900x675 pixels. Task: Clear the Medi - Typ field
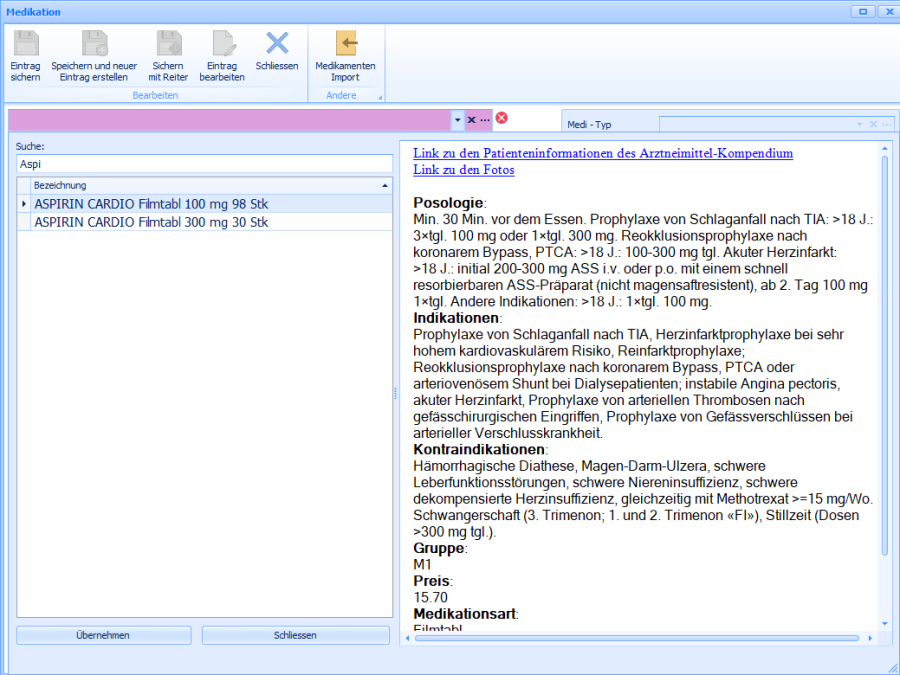pyautogui.click(x=874, y=124)
